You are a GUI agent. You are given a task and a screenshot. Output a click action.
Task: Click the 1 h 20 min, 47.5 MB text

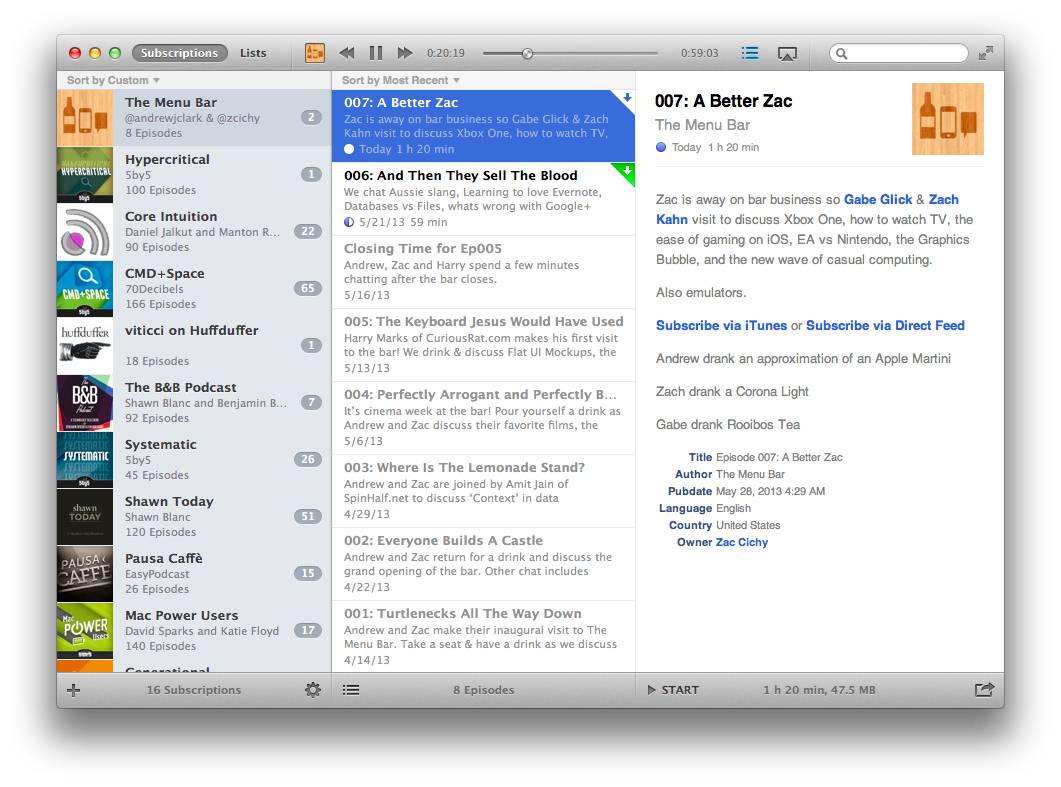819,690
